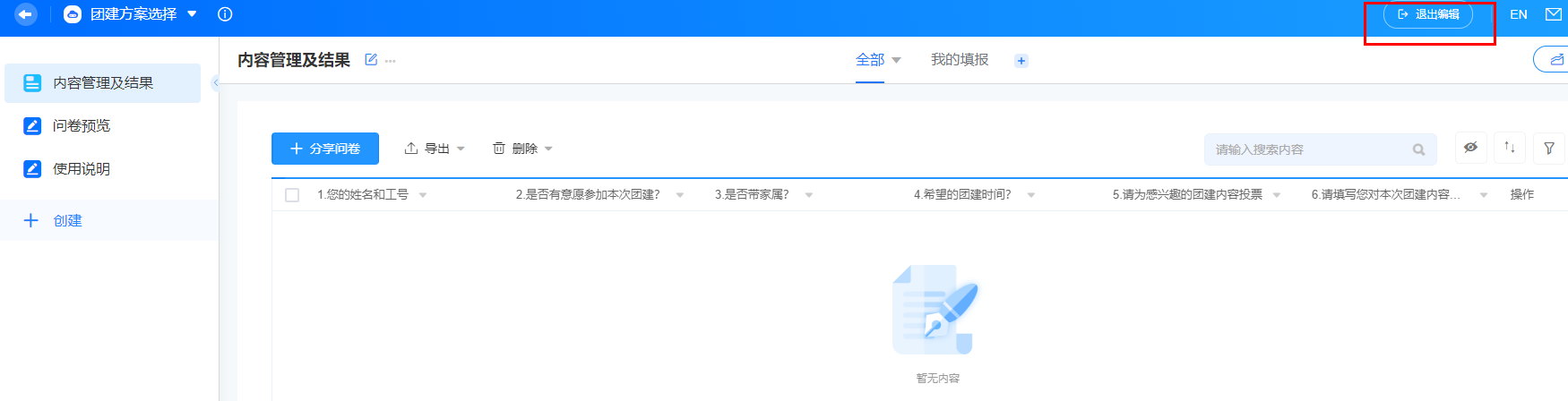Click the sort arrows icon
Viewport: 1568px width, 401px height.
coord(1510,148)
